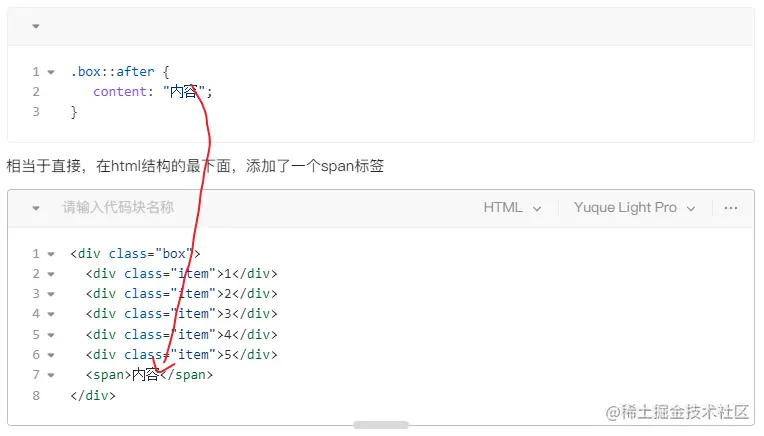The image size is (764, 436).
Task: Fold HTML line 4 item 3 arrow
Action: tap(51, 314)
